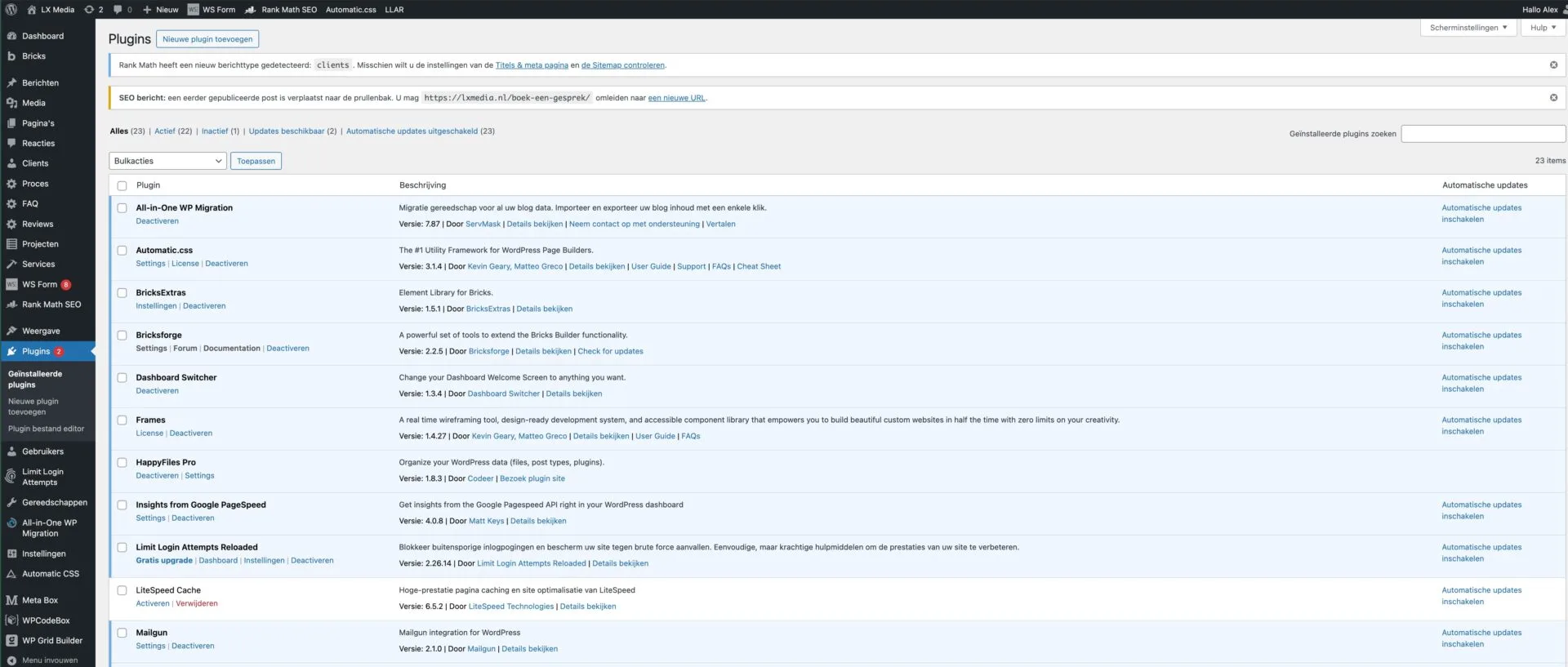This screenshot has height=667, width=1568.
Task: Open Hallo Alex account menu
Action: 1543,10
